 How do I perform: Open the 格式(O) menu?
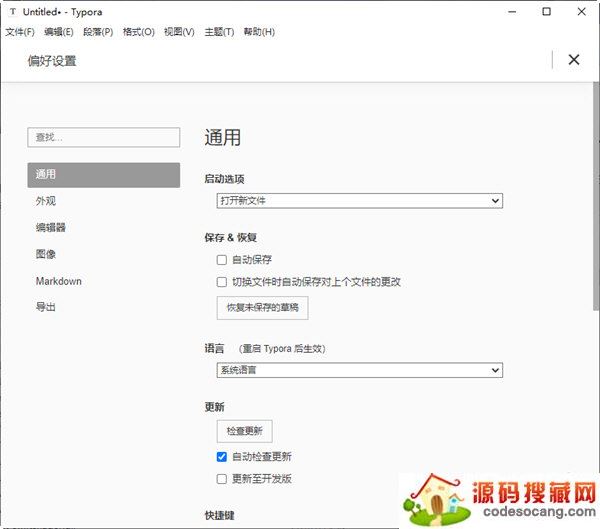[x=138, y=32]
